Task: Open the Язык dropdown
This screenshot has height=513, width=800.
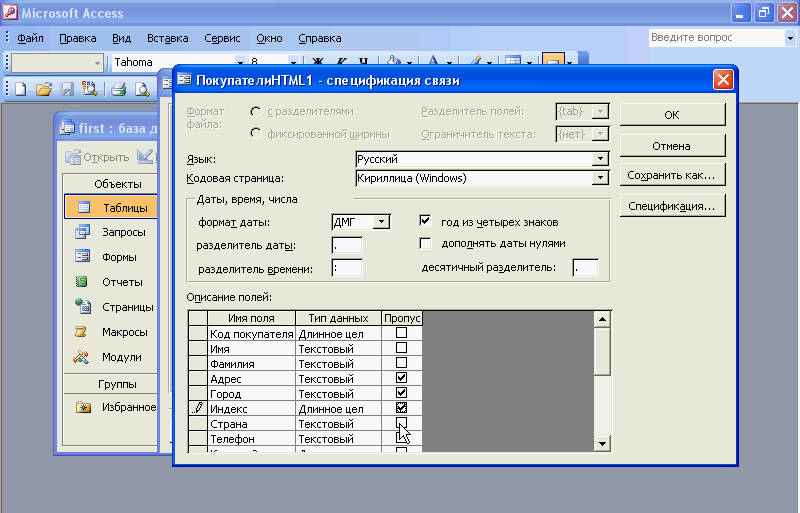Action: (601, 159)
